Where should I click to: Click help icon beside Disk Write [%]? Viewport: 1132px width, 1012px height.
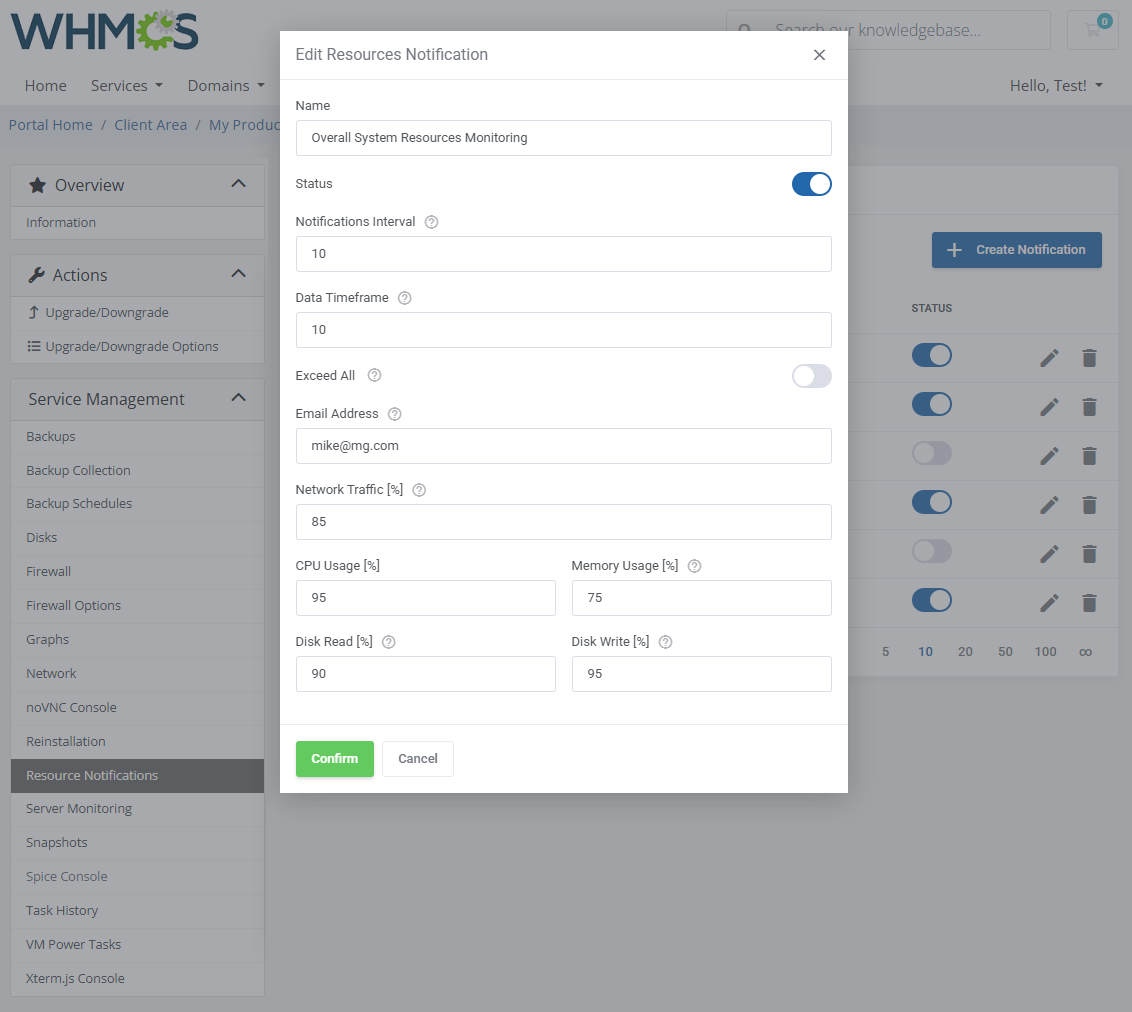[x=666, y=642]
